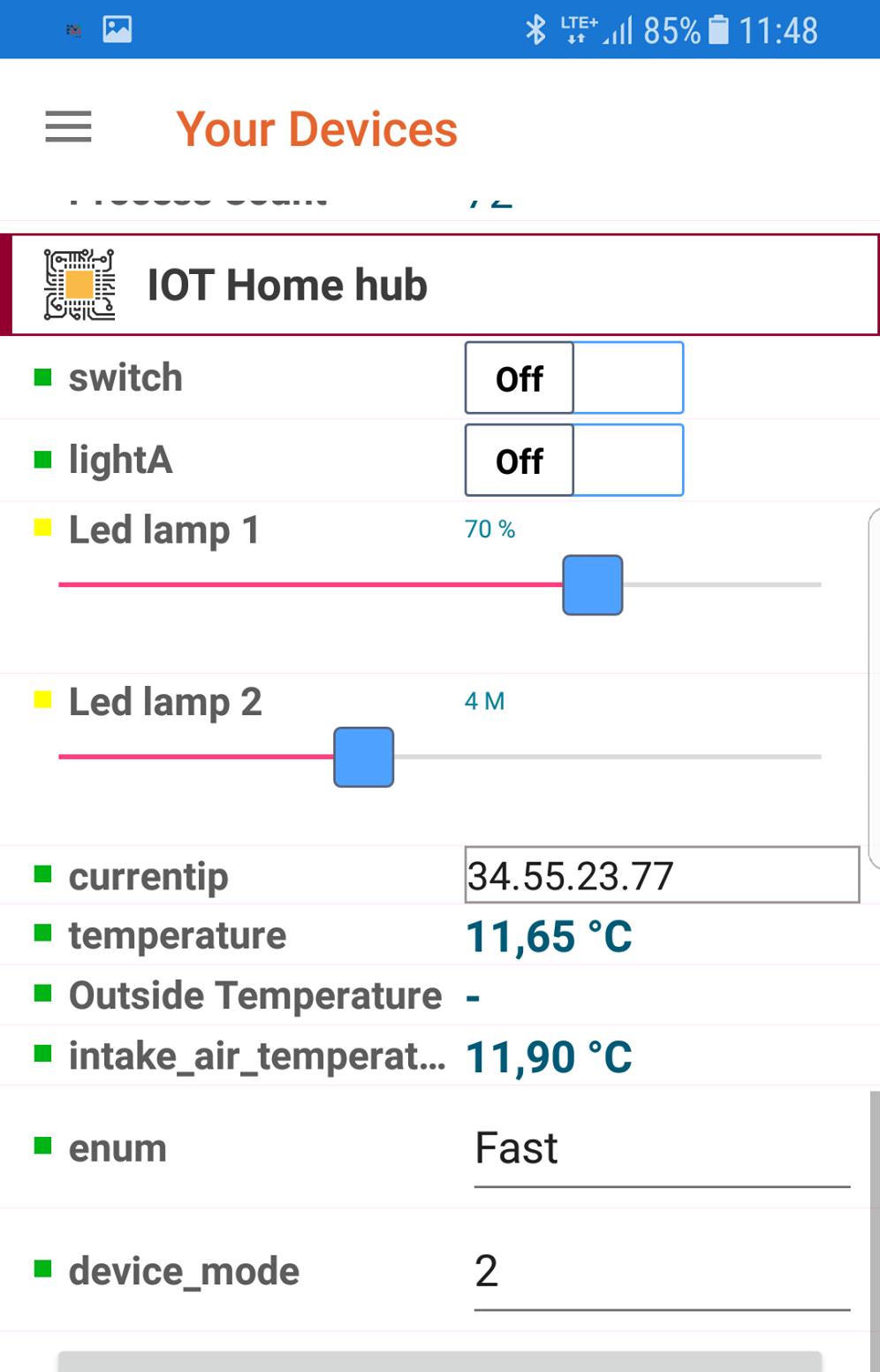Screen dimensions: 880x1372
Task: Open the device_mode dropdown showing 2
Action: [x=662, y=1272]
